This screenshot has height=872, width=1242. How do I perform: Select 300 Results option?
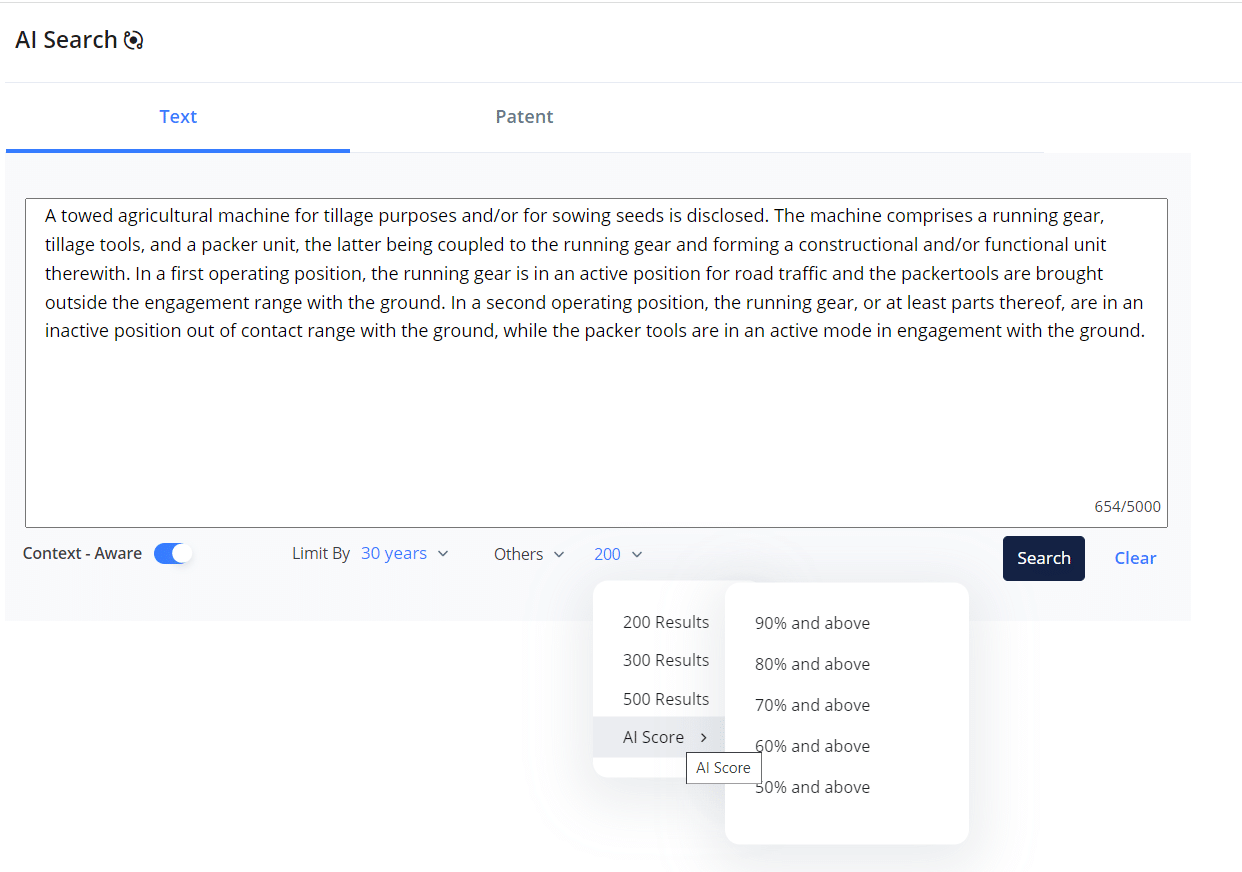pyautogui.click(x=666, y=660)
